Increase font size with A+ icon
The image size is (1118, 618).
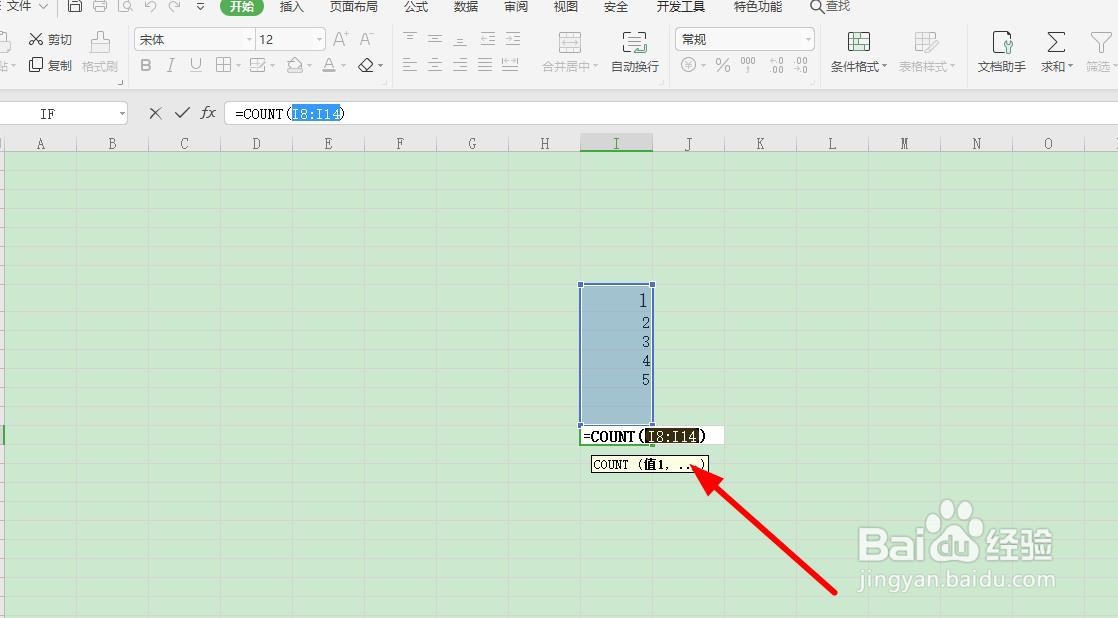341,39
